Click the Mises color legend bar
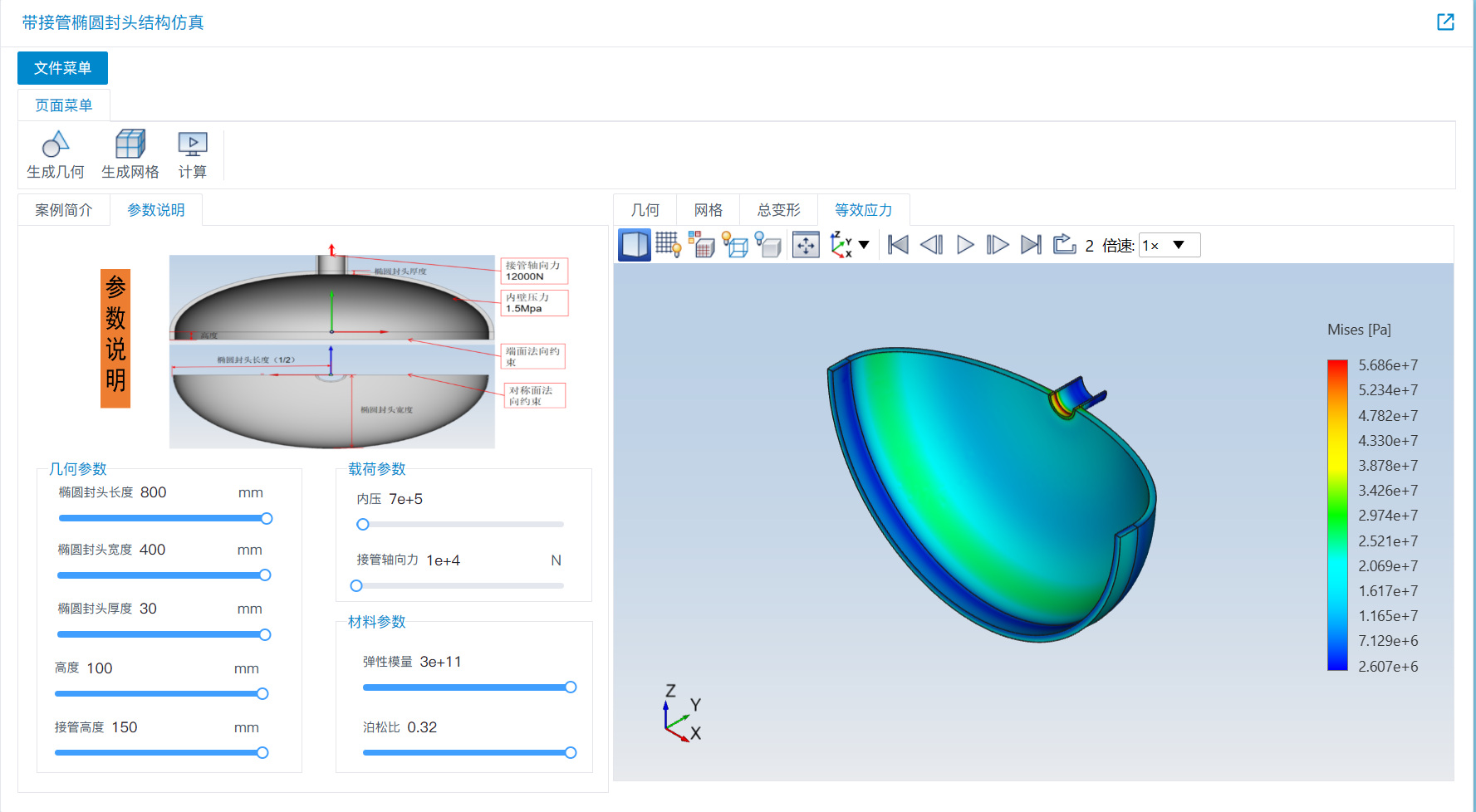1476x812 pixels. pyautogui.click(x=1337, y=515)
